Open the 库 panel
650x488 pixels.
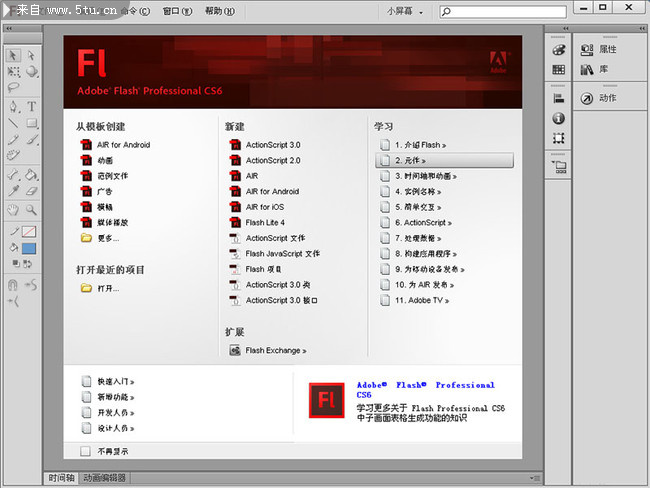pos(594,69)
